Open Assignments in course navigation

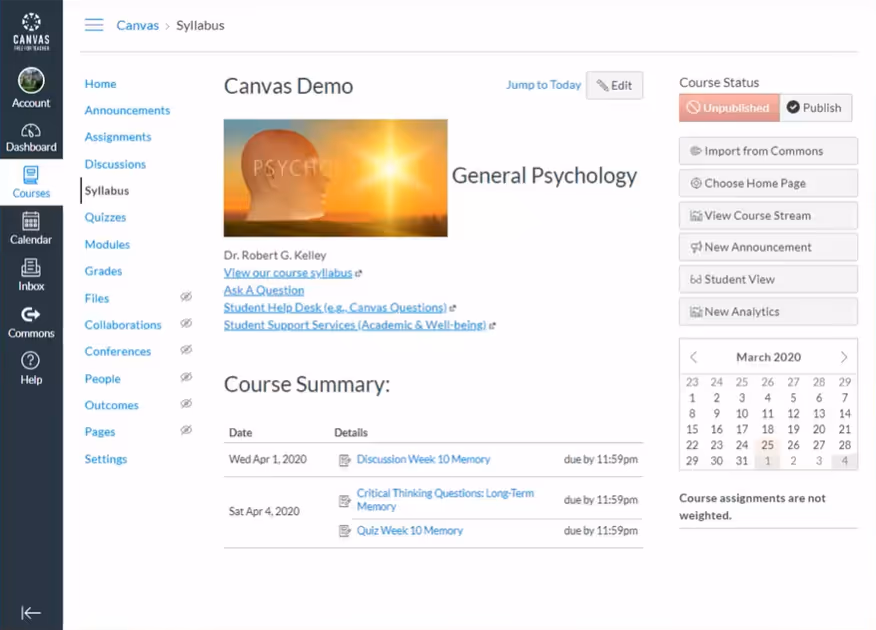coord(118,137)
